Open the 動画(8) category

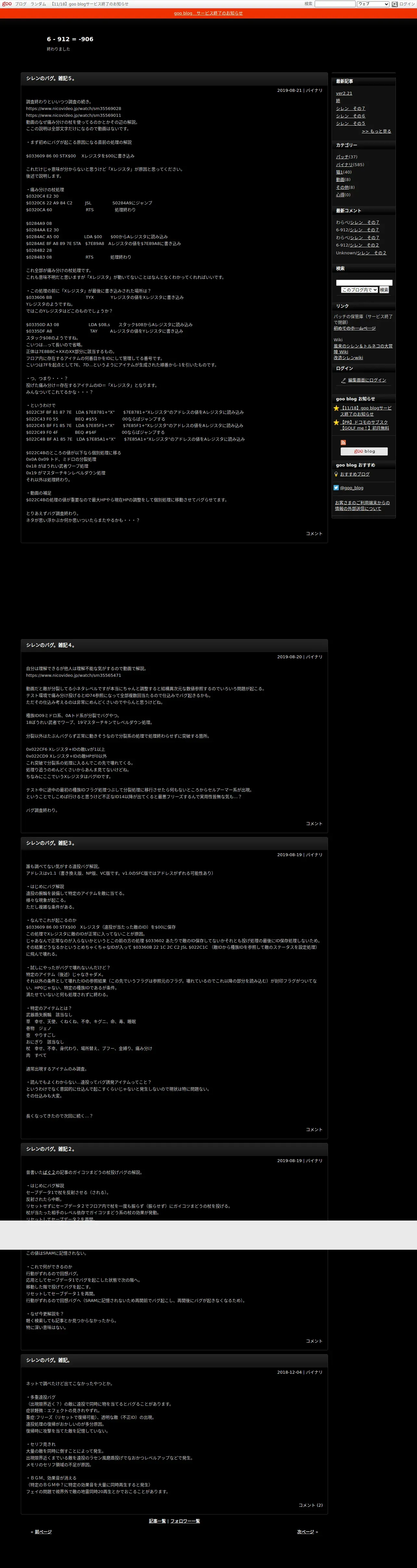340,179
